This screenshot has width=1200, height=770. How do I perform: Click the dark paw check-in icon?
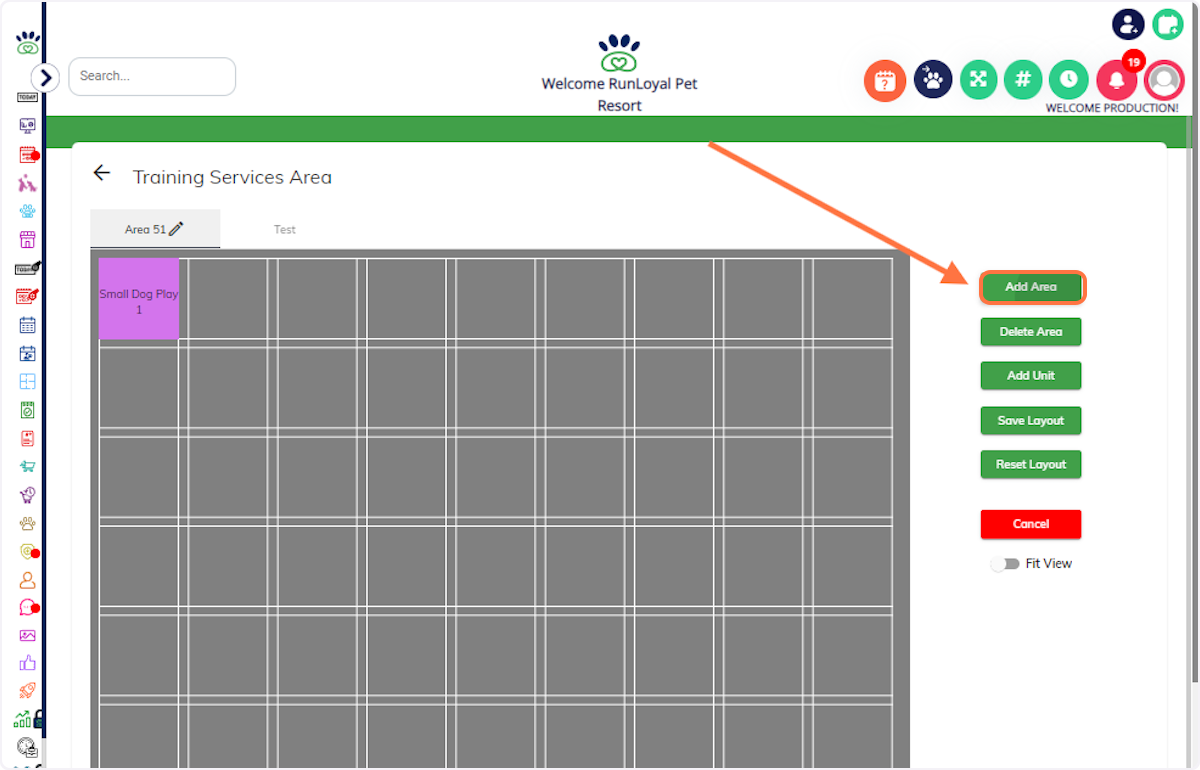[x=933, y=80]
